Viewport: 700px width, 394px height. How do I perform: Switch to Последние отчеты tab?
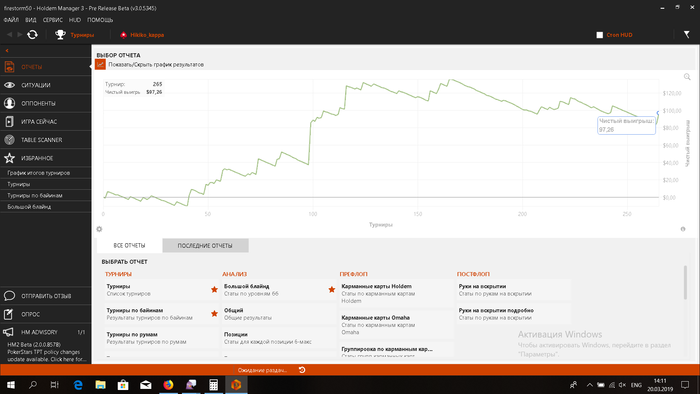click(205, 245)
